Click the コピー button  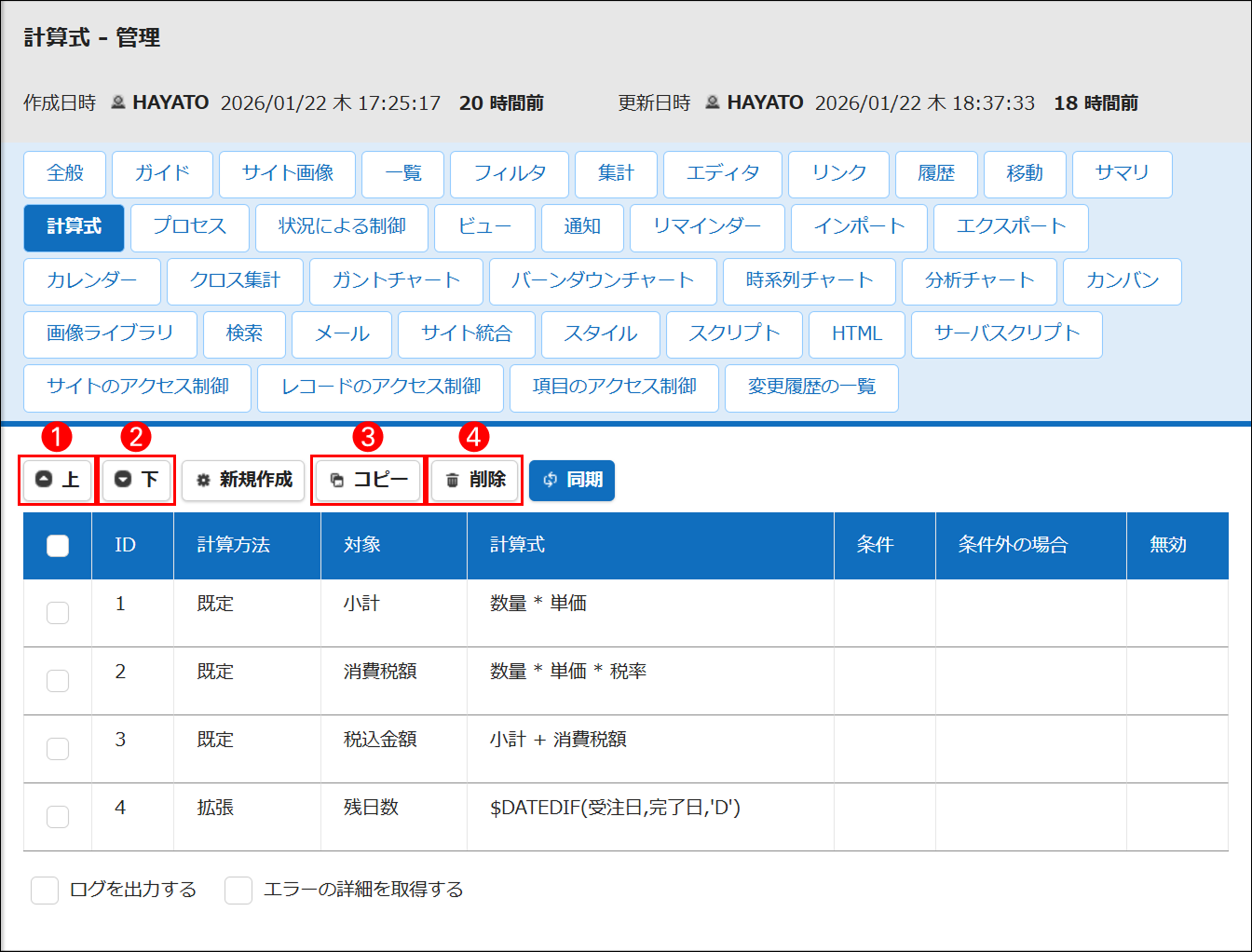(x=368, y=480)
